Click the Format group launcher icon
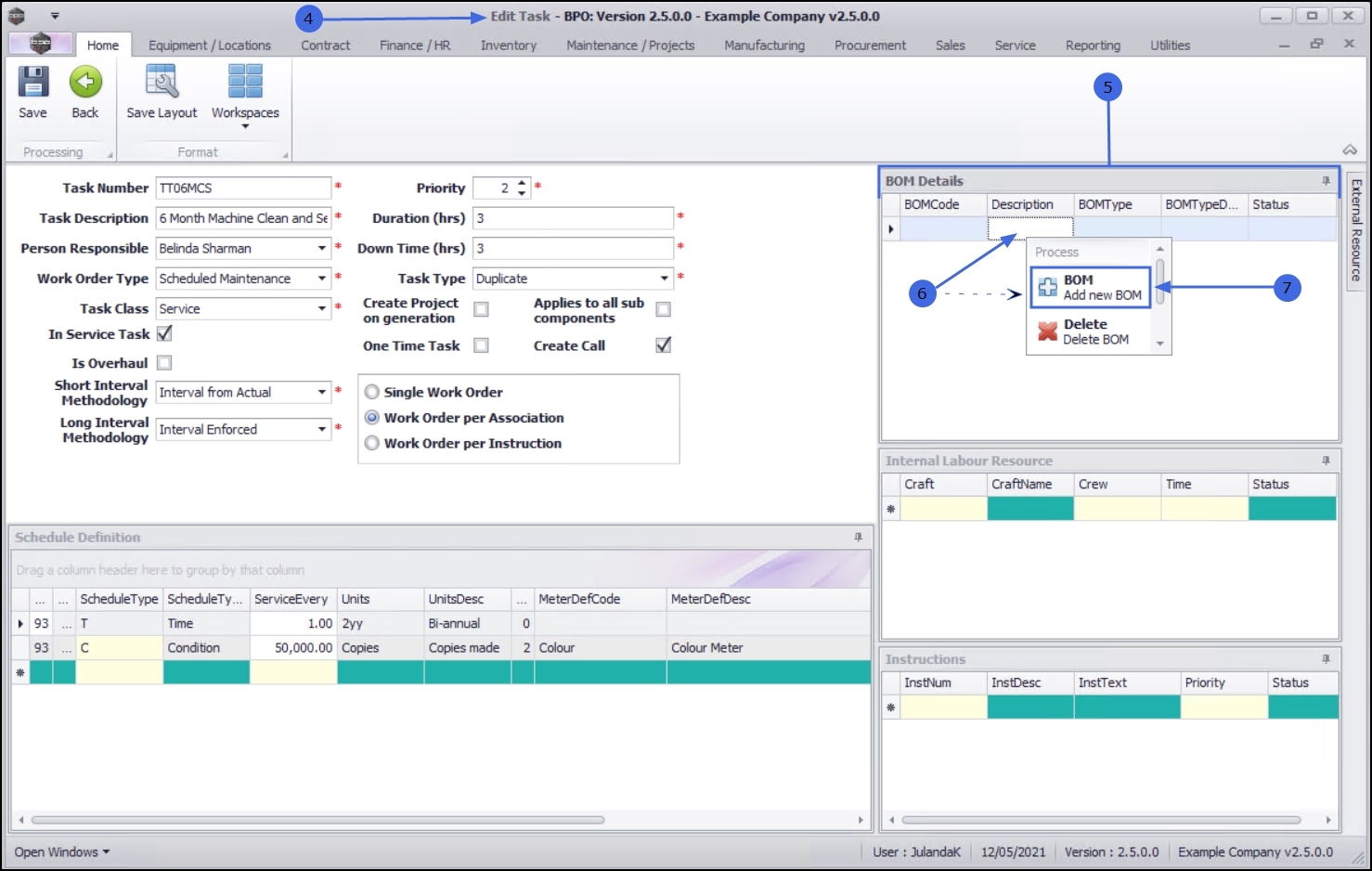 (x=285, y=155)
